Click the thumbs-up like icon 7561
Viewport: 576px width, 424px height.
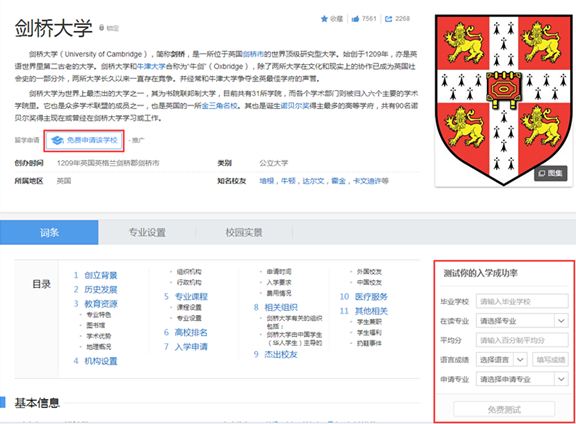[x=355, y=19]
